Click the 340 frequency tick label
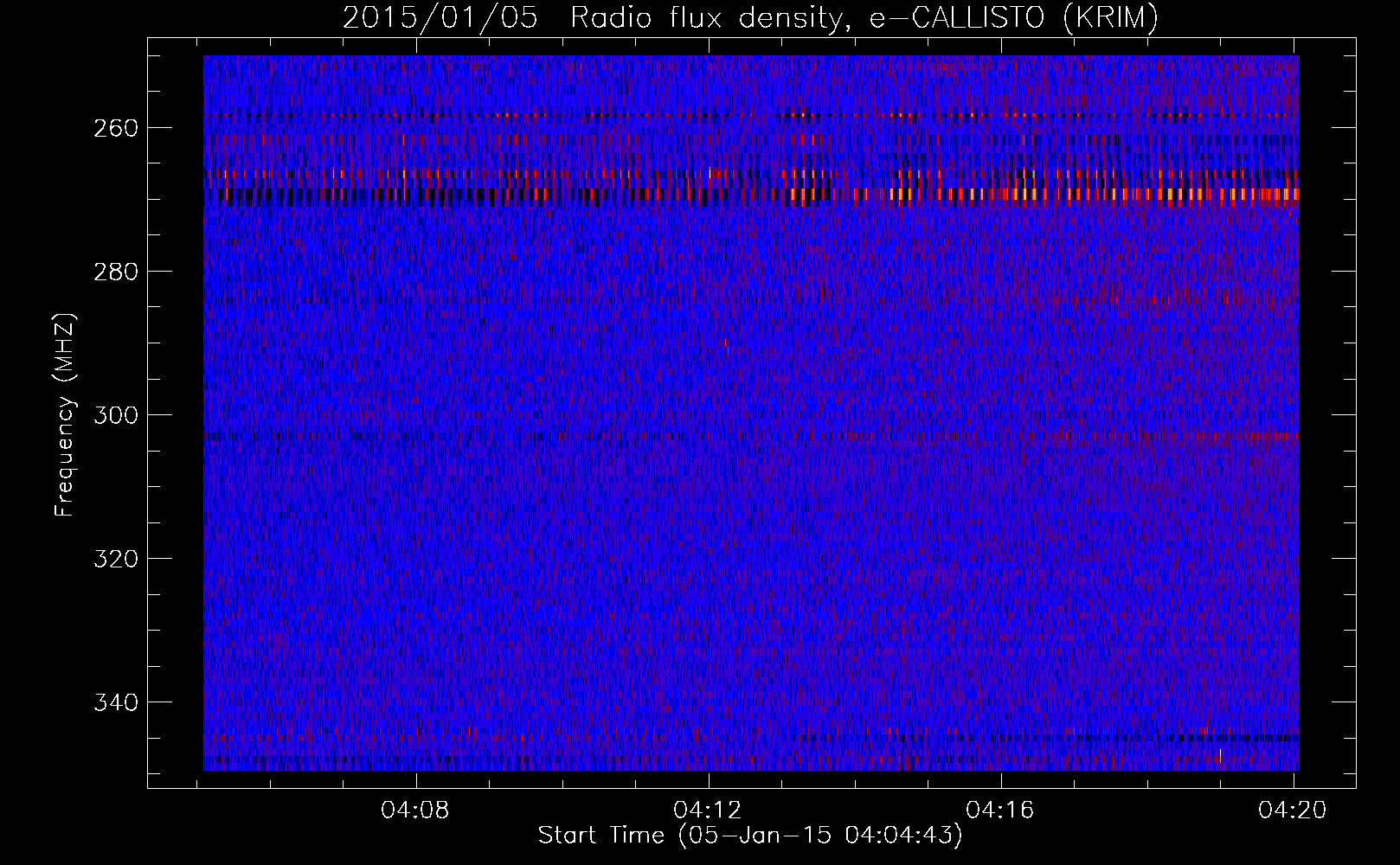 point(116,702)
